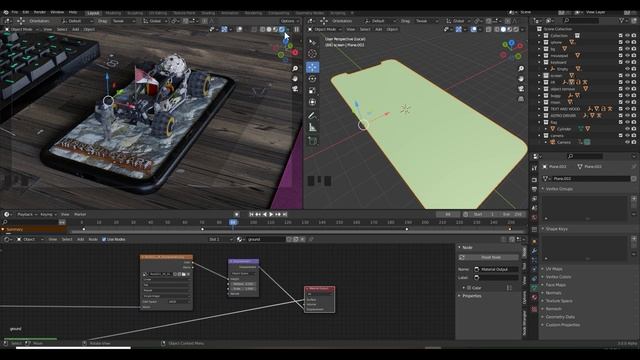Toggle Use Nodes checkbox in shader editor
The image size is (640, 360).
click(104, 240)
